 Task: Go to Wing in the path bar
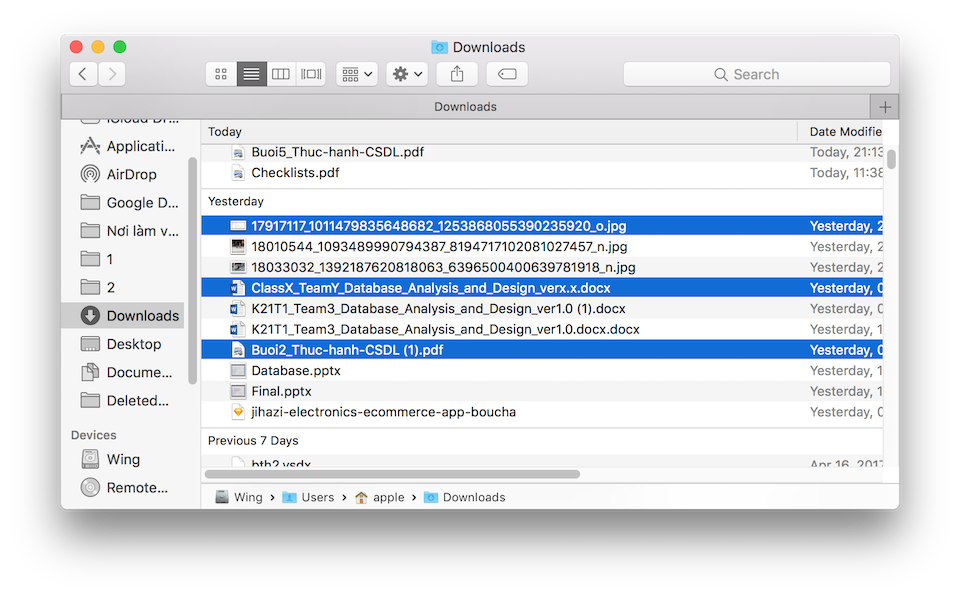tap(239, 497)
